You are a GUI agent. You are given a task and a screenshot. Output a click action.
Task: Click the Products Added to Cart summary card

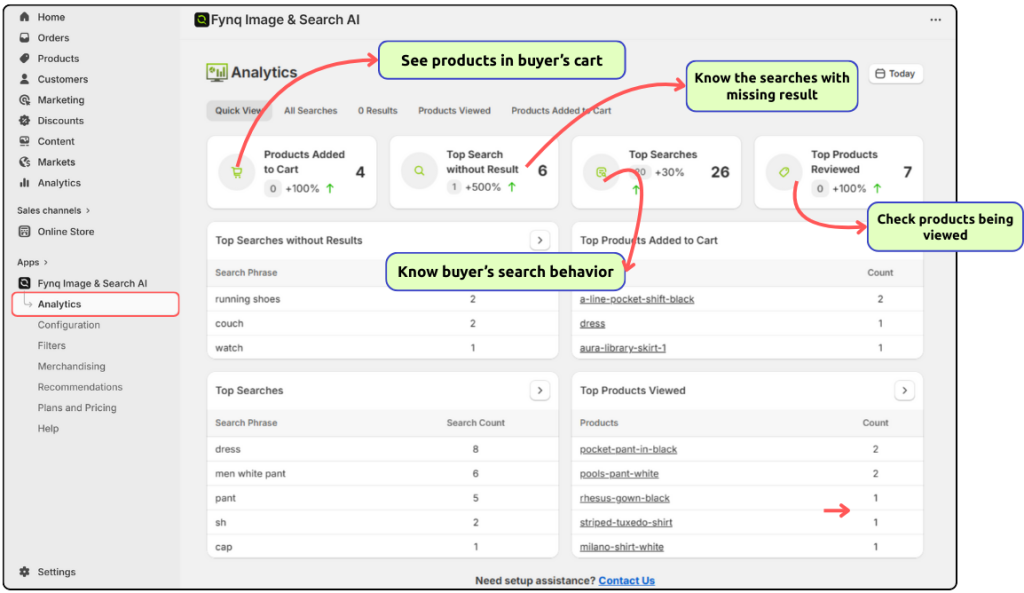(x=292, y=172)
